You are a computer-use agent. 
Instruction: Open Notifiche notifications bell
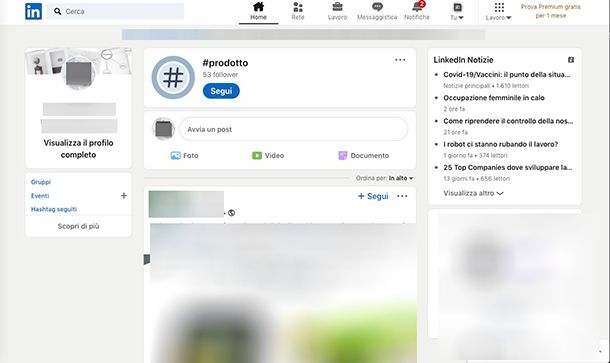click(x=417, y=11)
